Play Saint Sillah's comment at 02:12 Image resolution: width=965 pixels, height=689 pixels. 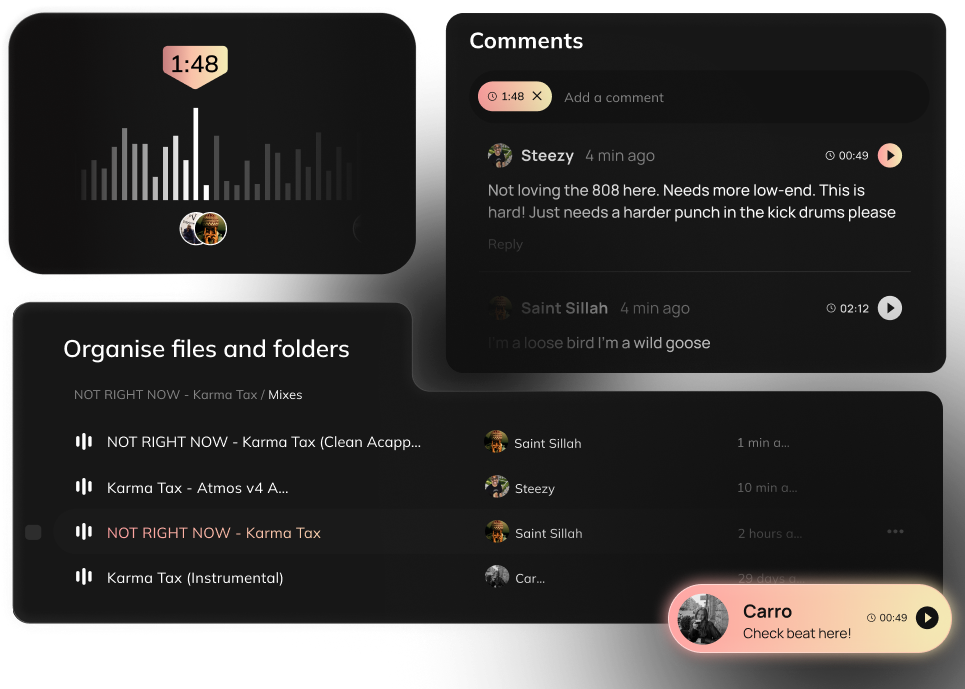coord(889,308)
